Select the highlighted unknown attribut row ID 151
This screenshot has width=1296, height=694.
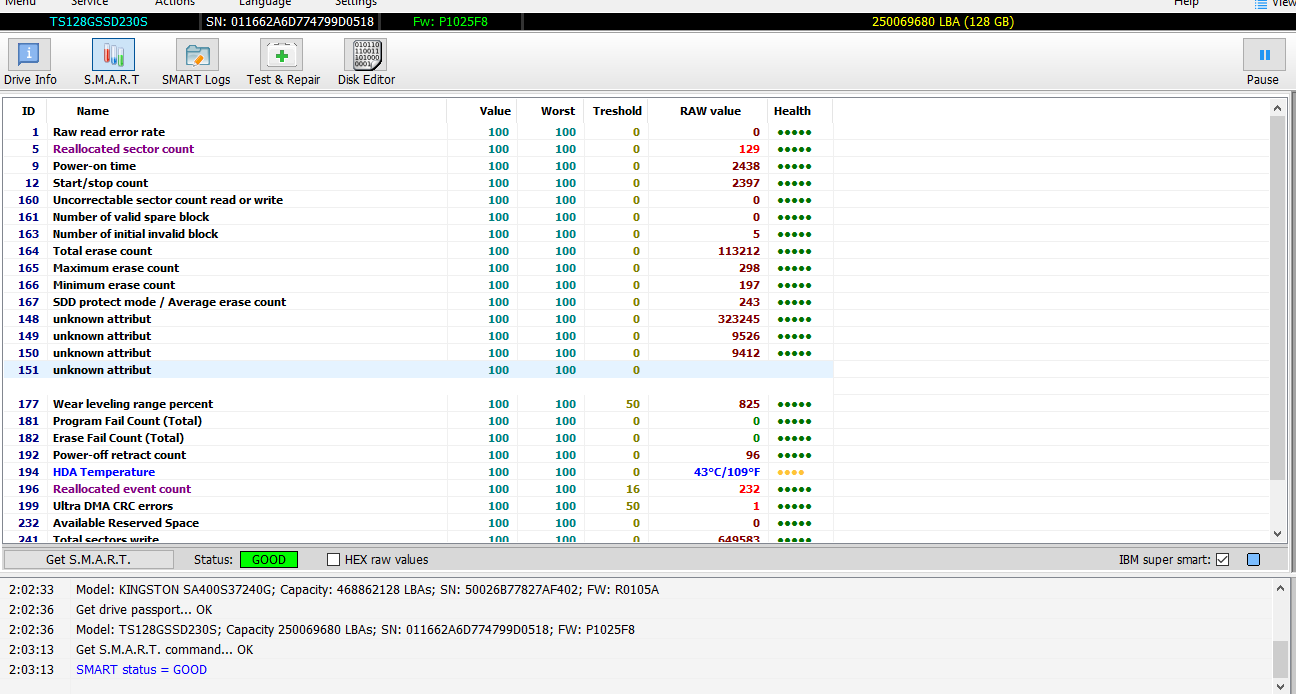click(418, 370)
